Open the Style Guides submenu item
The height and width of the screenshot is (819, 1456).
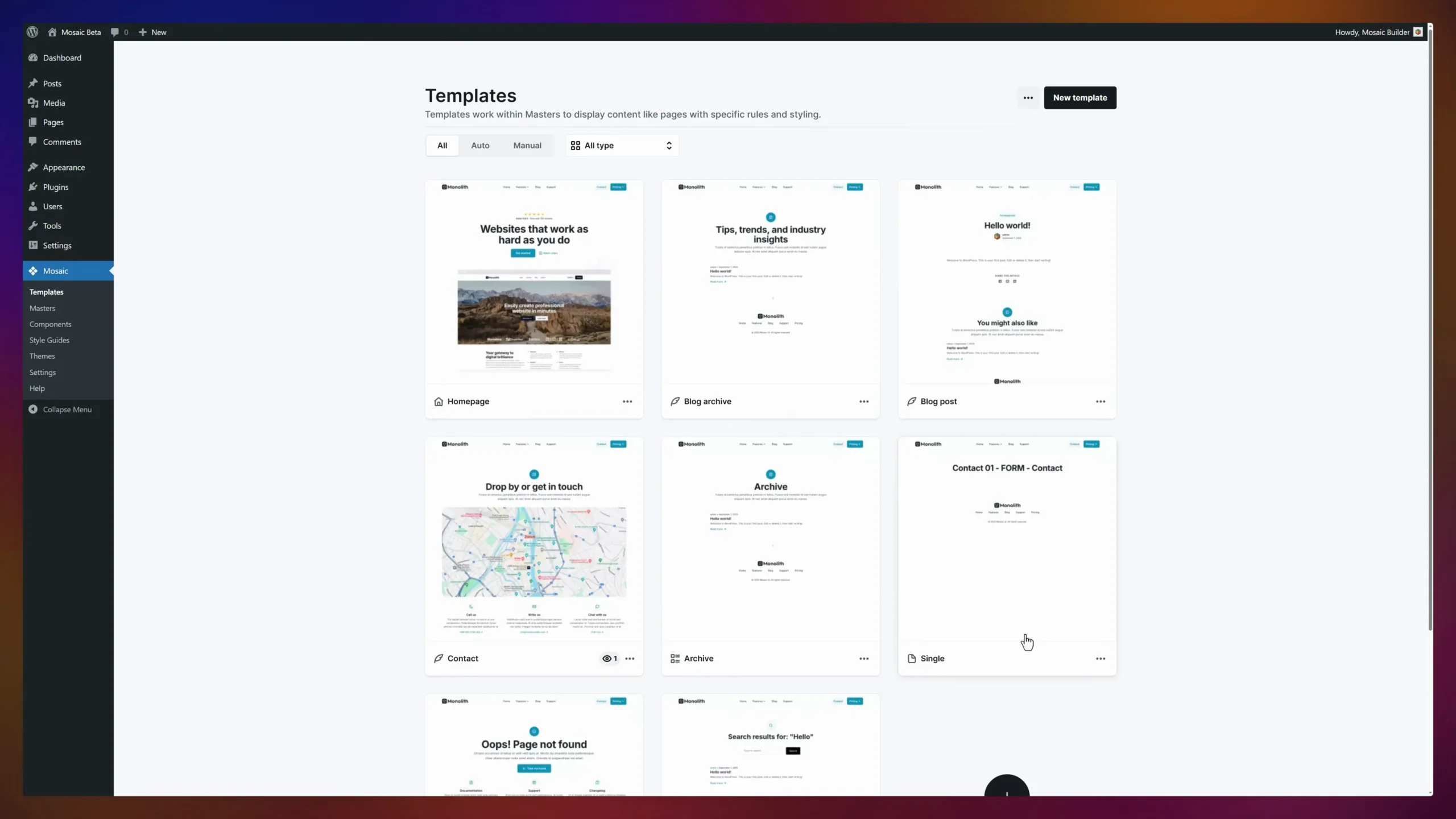point(49,340)
